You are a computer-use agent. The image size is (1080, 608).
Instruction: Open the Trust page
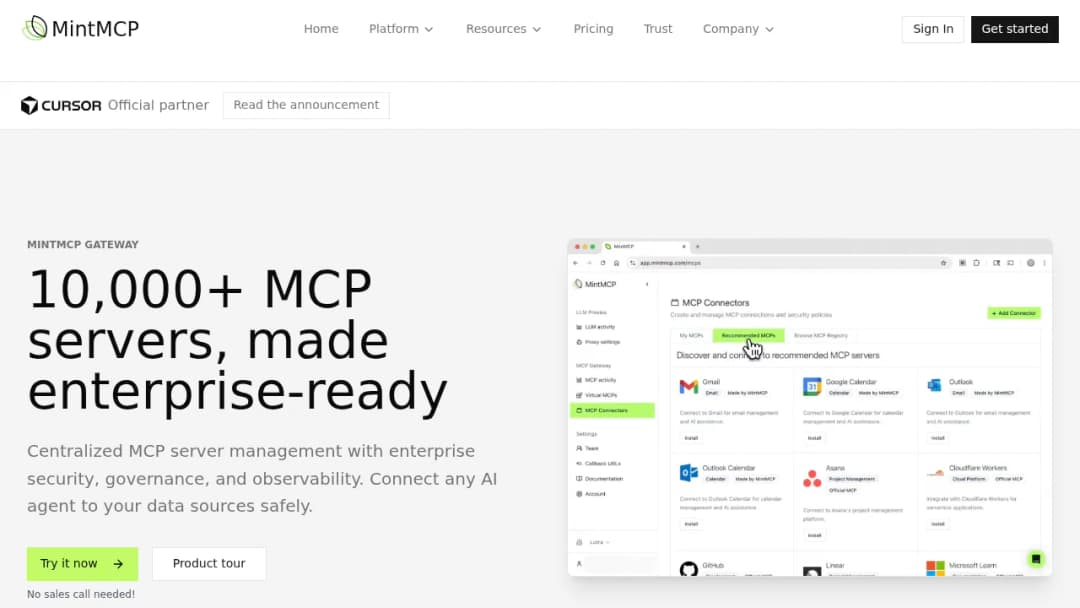(x=658, y=29)
